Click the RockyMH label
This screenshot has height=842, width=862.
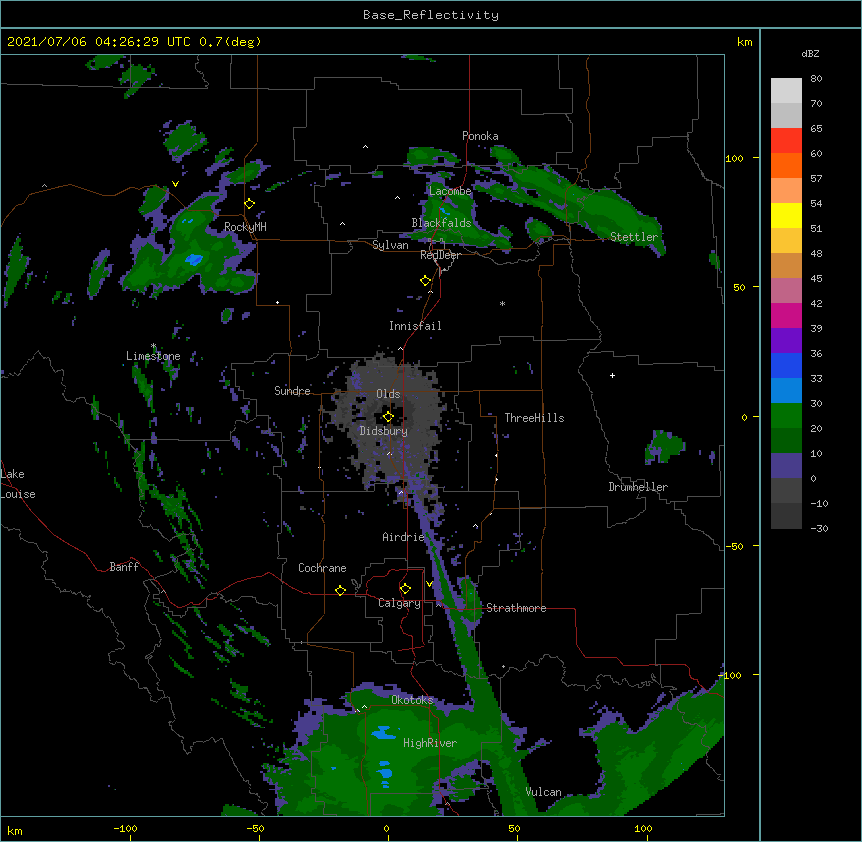(245, 227)
